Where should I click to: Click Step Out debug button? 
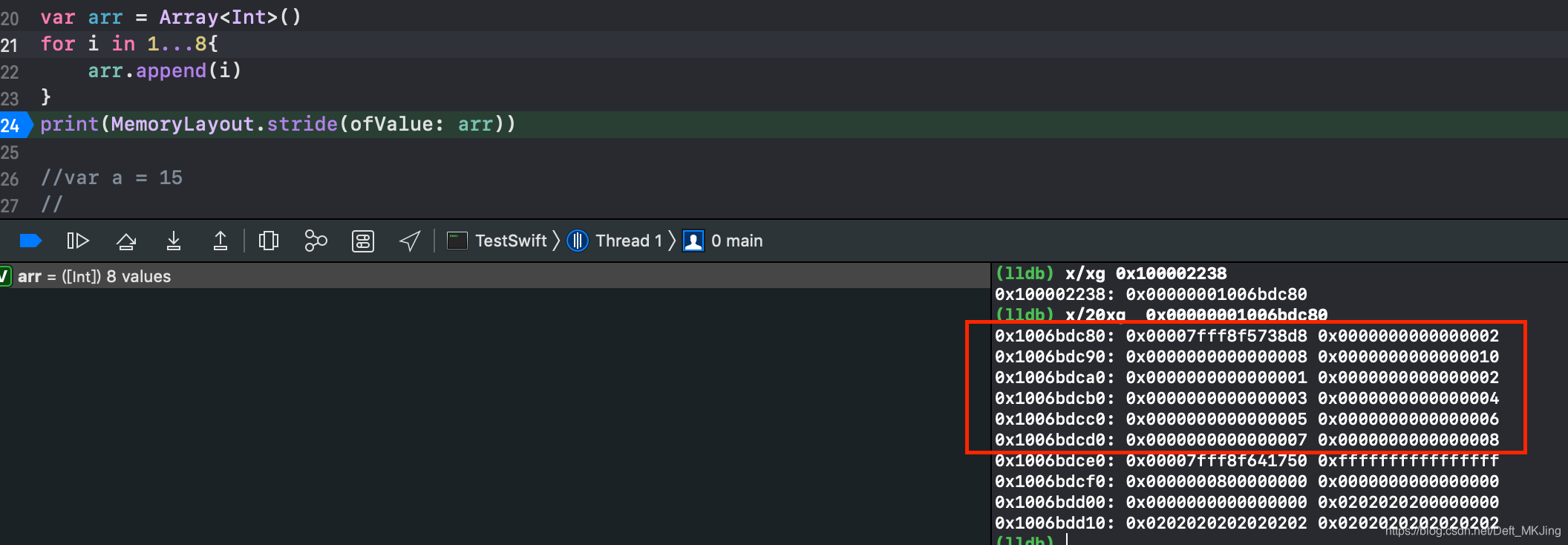(x=220, y=241)
